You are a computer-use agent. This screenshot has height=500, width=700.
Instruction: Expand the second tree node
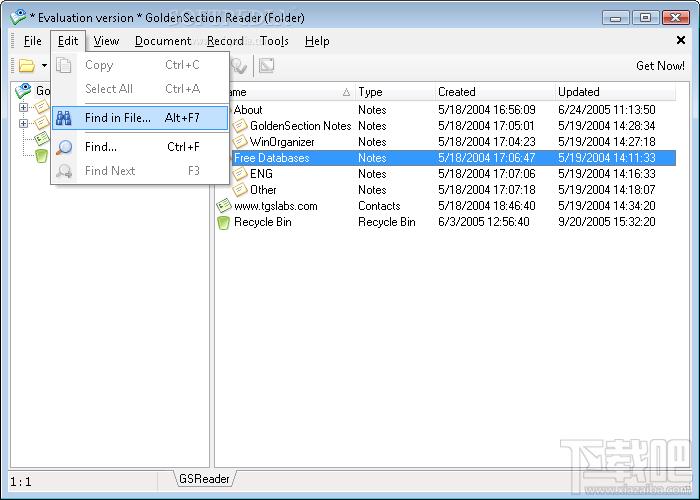(x=23, y=123)
